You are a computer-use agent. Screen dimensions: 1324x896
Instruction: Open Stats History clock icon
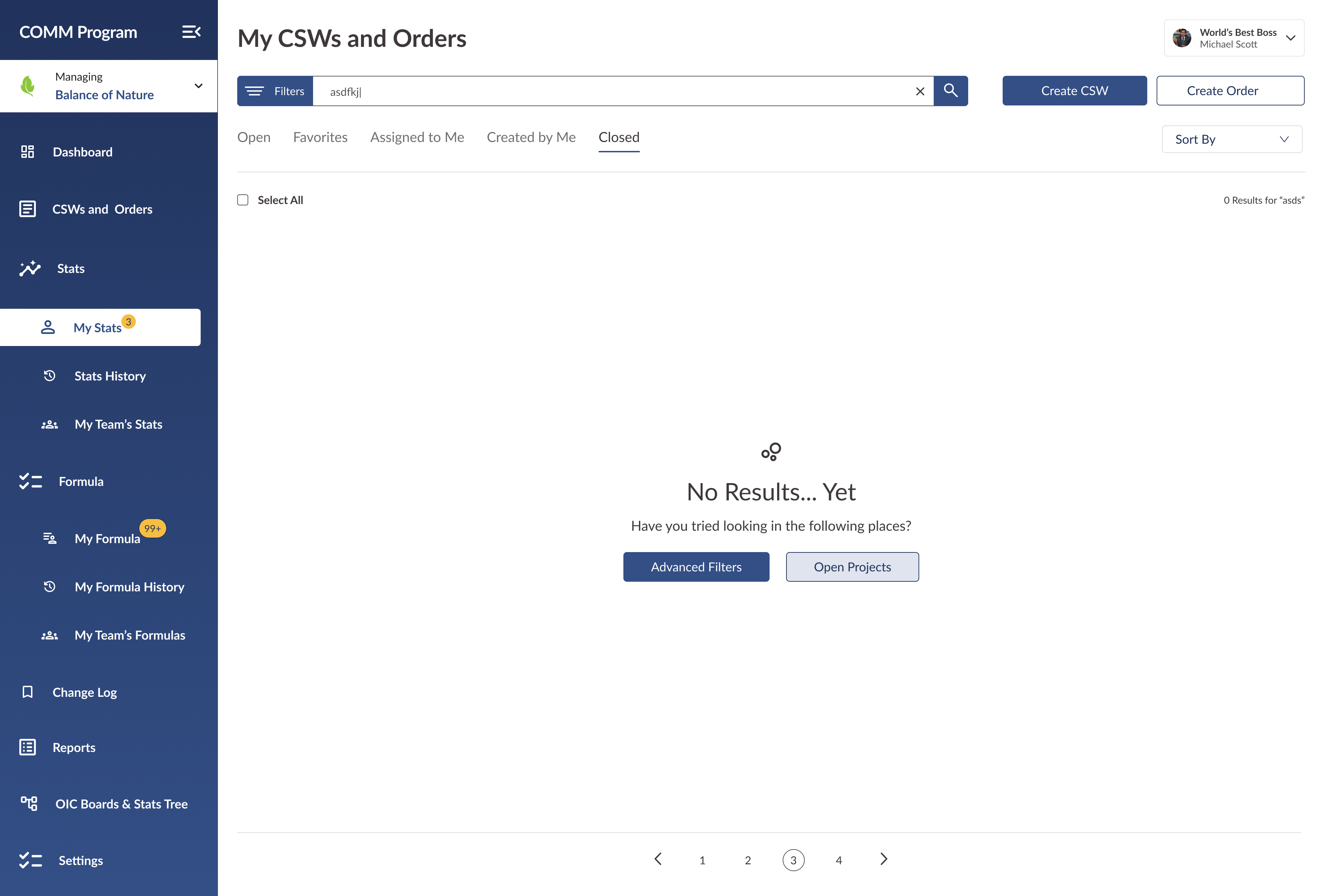(50, 376)
